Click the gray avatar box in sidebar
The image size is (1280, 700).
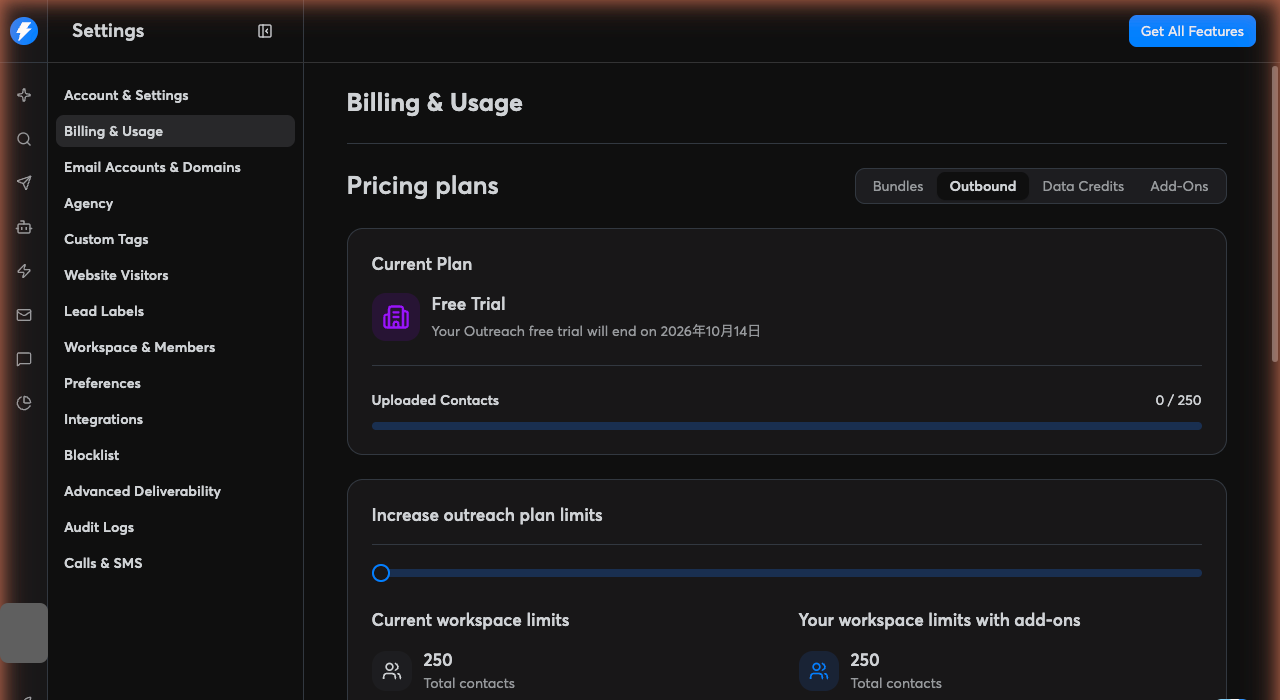coord(24,633)
